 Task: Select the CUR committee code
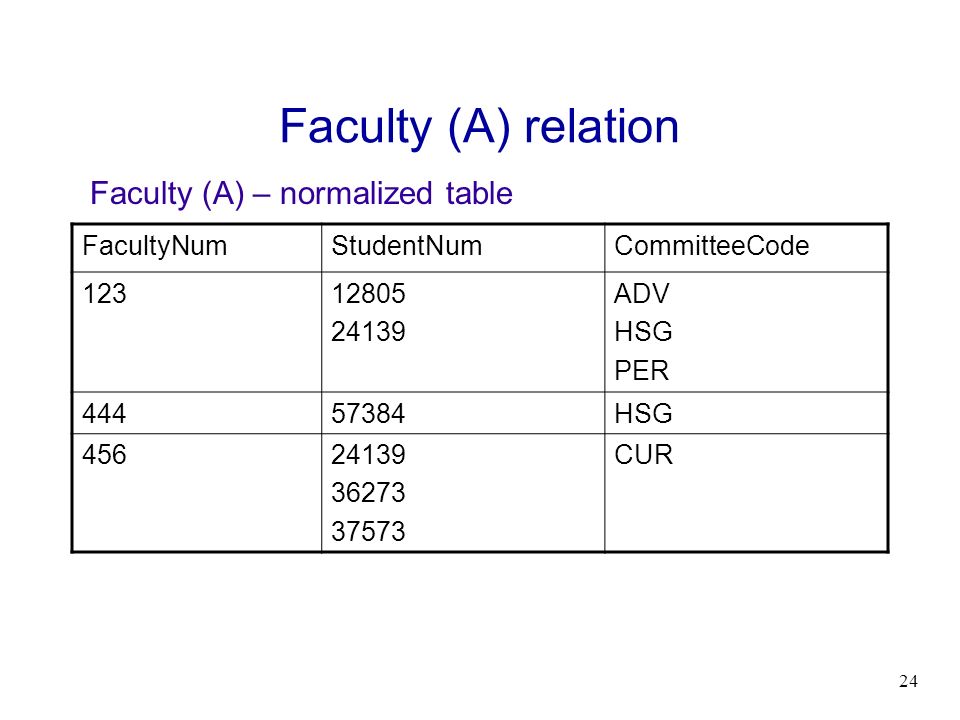tap(643, 455)
